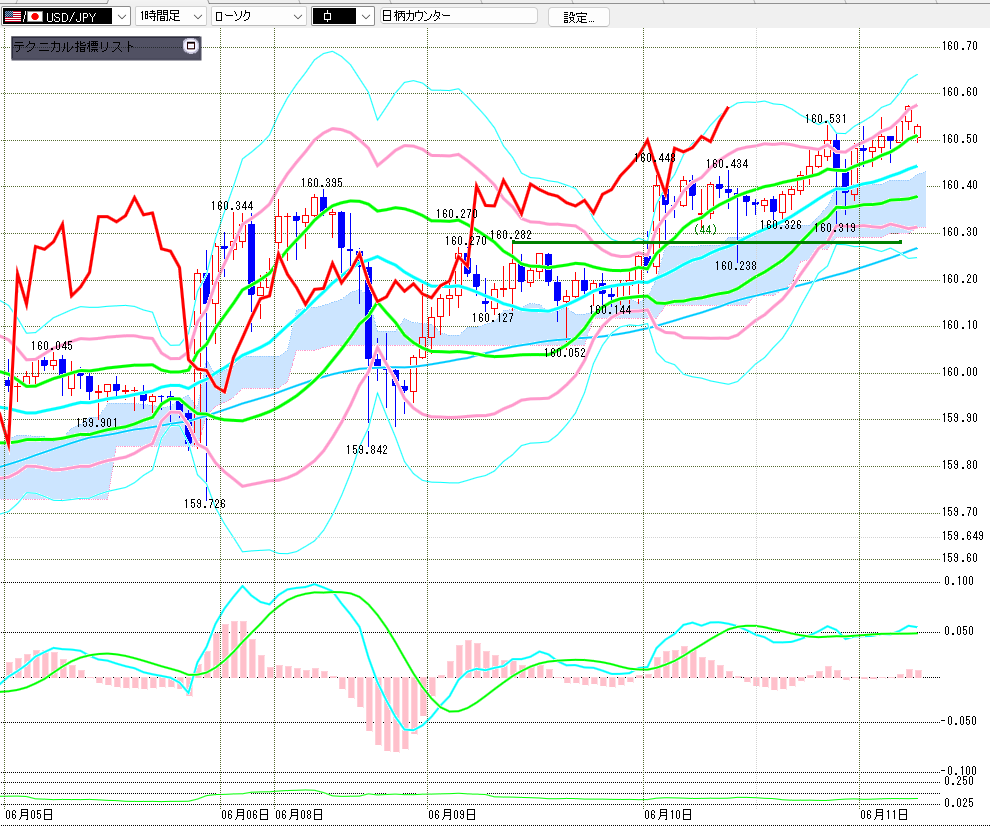Click the 160.319 price label
Image resolution: width=990 pixels, height=826 pixels.
click(835, 228)
